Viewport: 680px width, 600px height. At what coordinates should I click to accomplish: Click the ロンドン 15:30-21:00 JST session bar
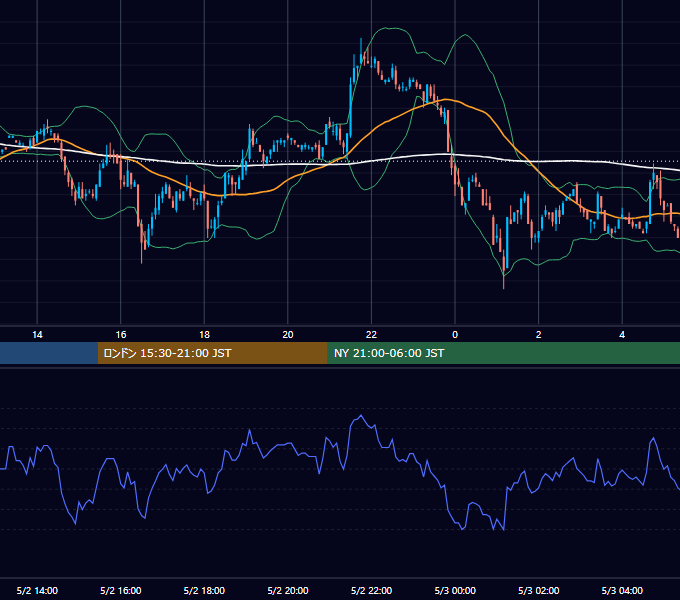coord(212,353)
